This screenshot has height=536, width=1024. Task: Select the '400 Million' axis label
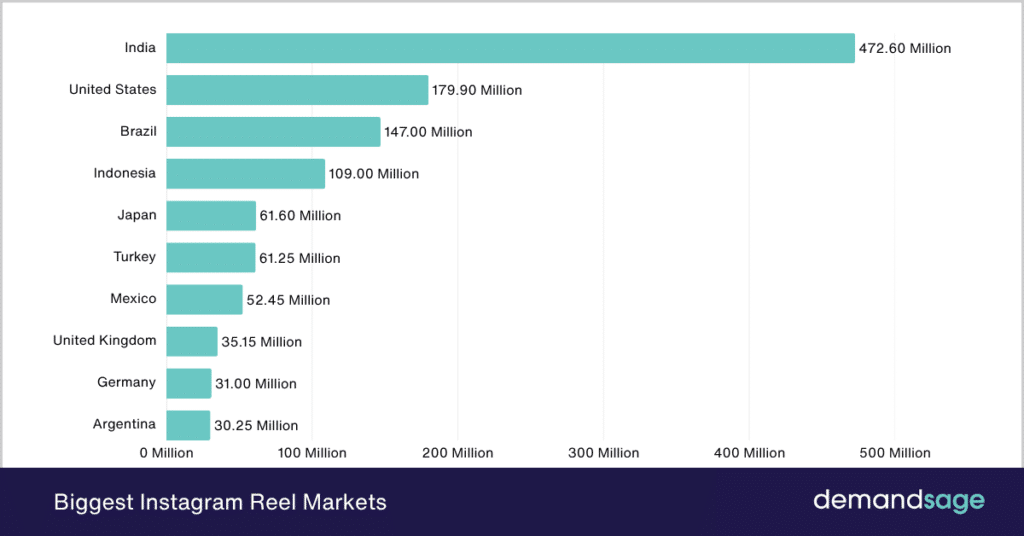click(x=749, y=453)
